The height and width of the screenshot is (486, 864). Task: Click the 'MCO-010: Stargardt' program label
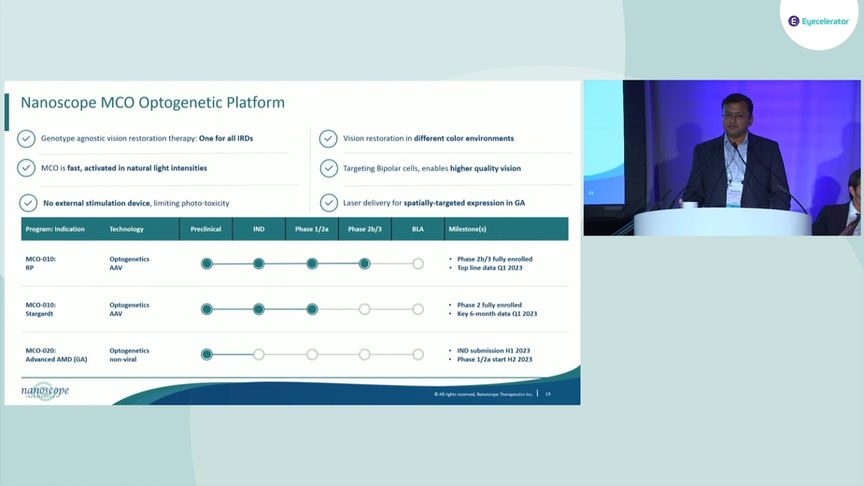(41, 309)
